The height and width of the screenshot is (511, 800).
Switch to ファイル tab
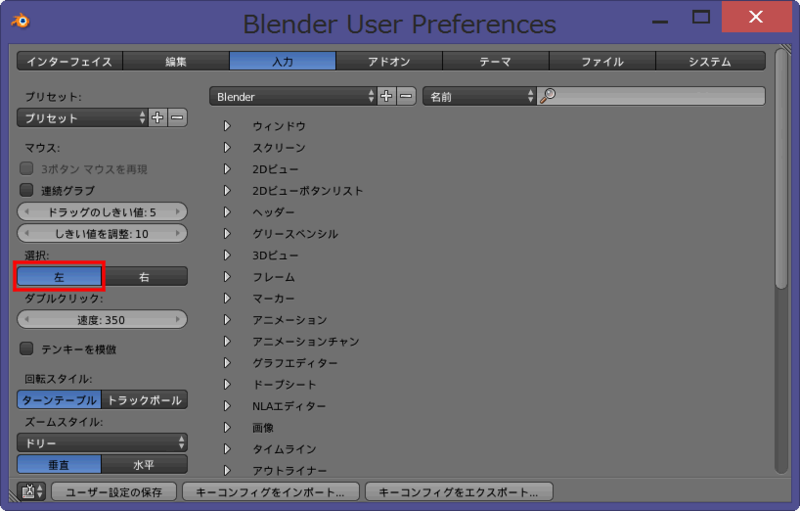click(x=602, y=61)
